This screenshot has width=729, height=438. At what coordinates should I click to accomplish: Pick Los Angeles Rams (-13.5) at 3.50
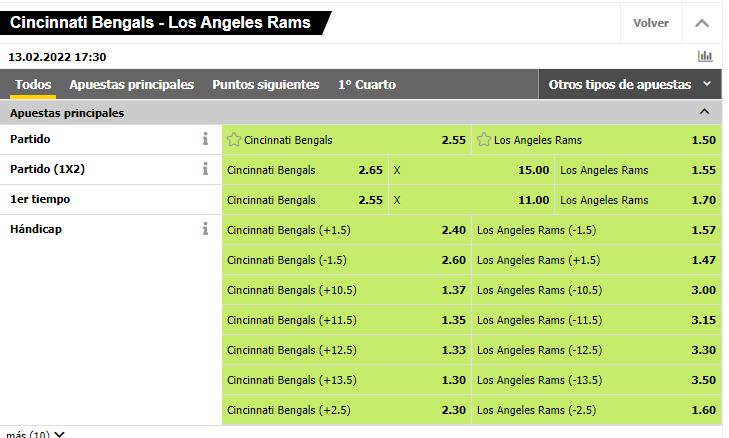coord(596,380)
